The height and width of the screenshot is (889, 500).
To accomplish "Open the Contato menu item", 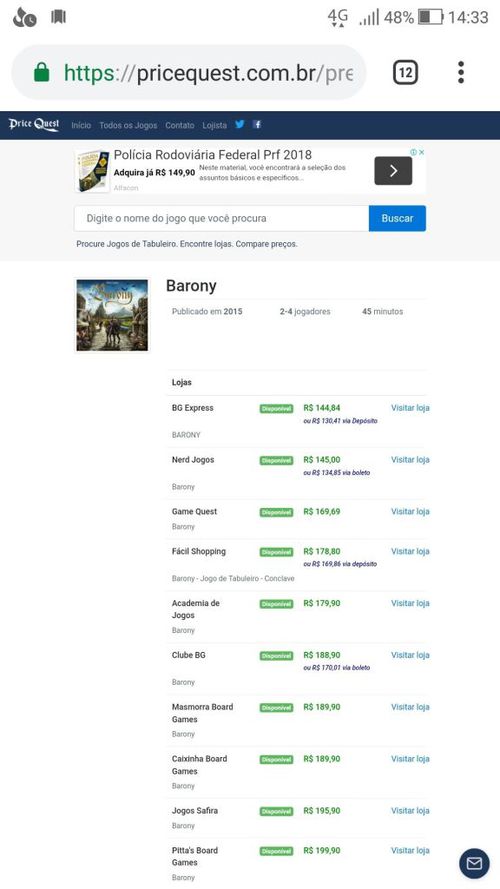I will coord(180,125).
